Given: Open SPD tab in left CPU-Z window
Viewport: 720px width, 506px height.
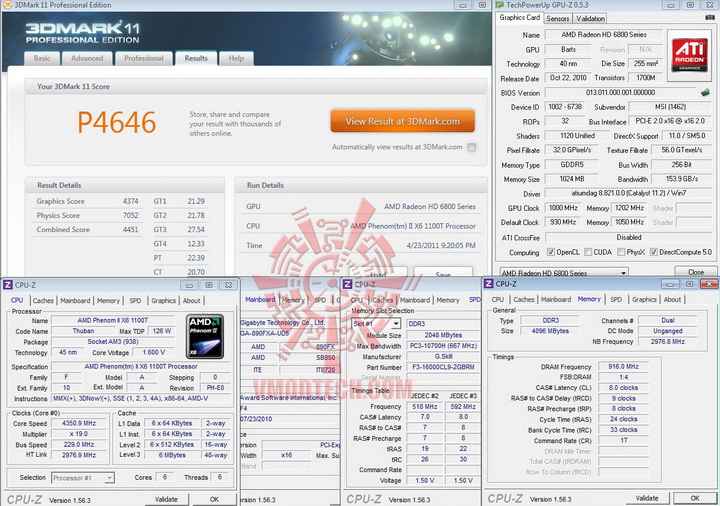Looking at the screenshot, I should coord(135,301).
